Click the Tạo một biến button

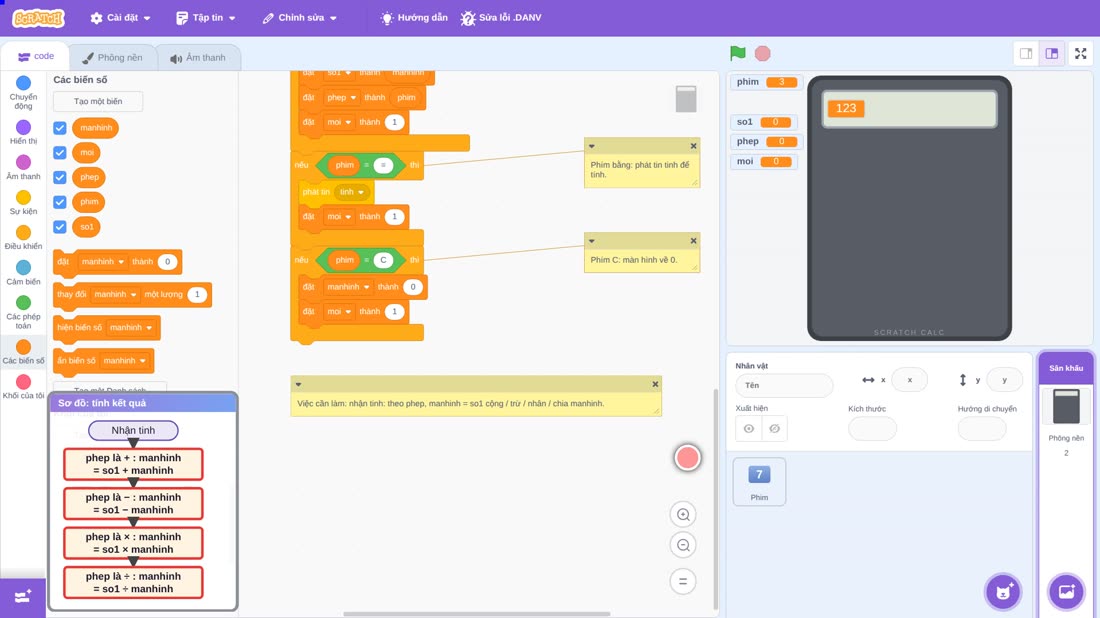(x=98, y=101)
